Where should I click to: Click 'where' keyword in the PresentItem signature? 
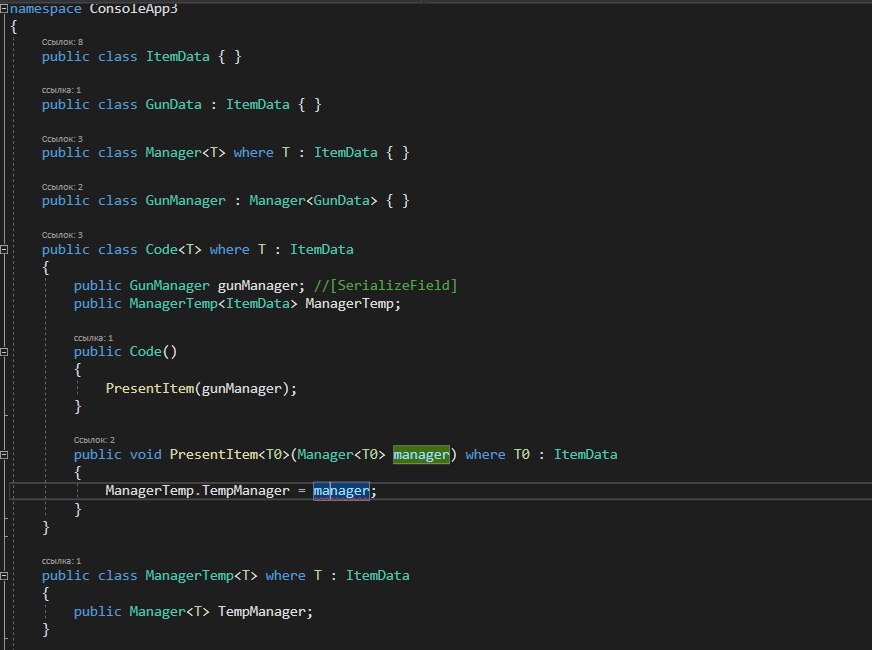coord(485,455)
